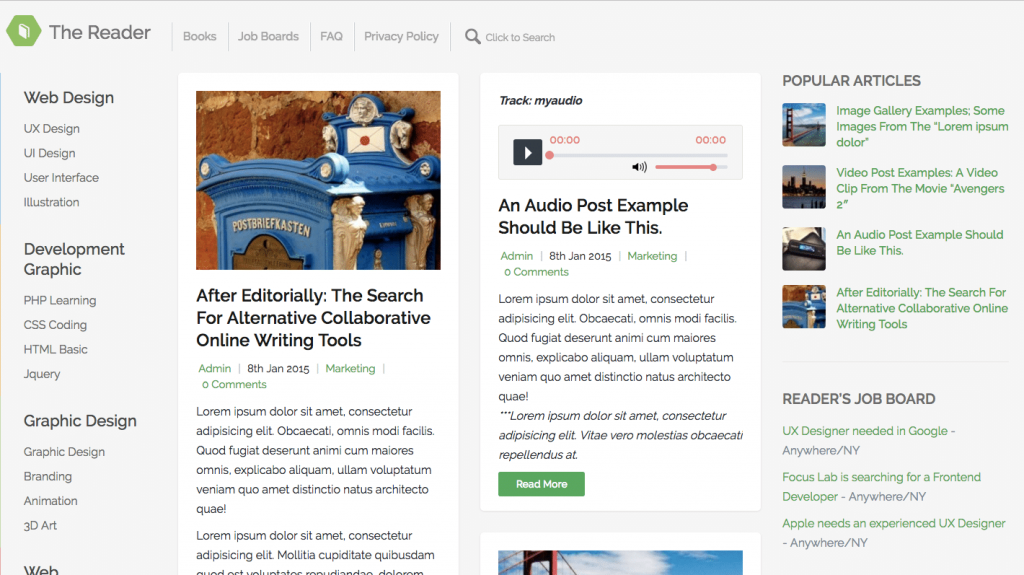This screenshot has height=575, width=1024.
Task: Open Animation category link
Action: coord(50,501)
